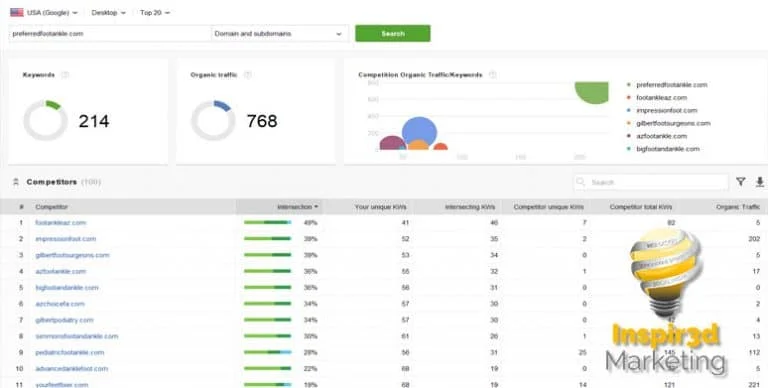768x388 pixels.
Task: Open the filter funnel icon
Action: click(741, 182)
